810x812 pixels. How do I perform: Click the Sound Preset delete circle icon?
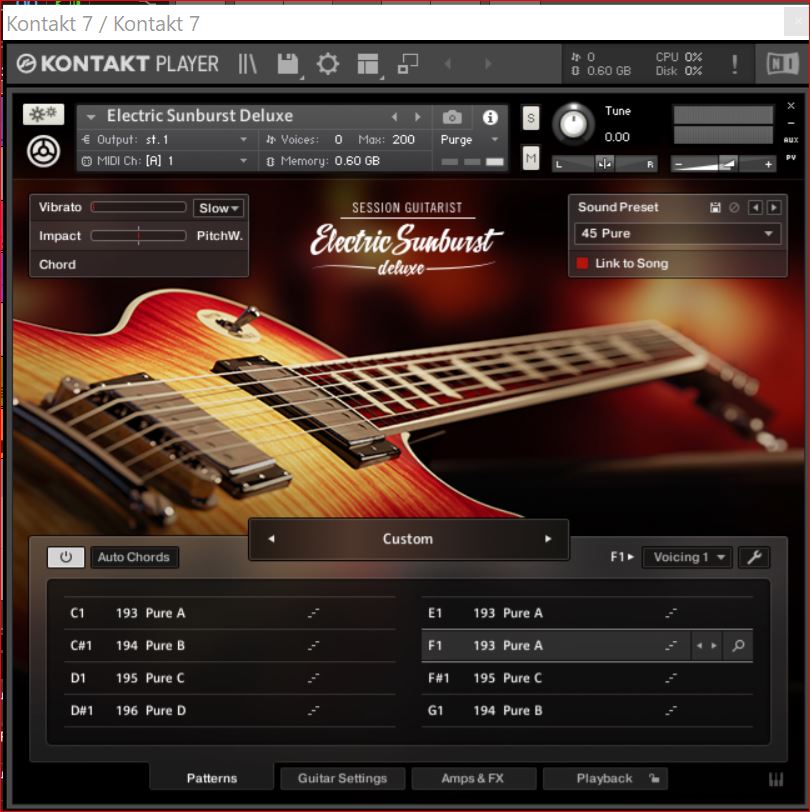(x=734, y=208)
